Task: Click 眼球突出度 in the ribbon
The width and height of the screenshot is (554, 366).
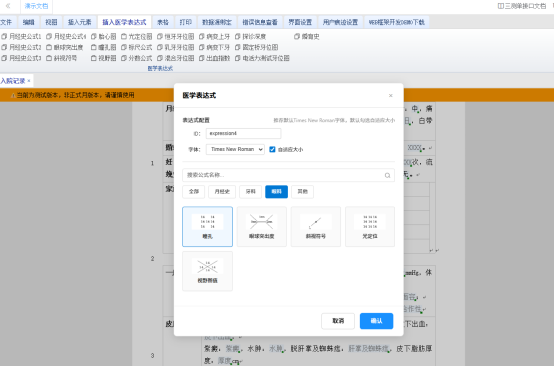Action: point(65,47)
